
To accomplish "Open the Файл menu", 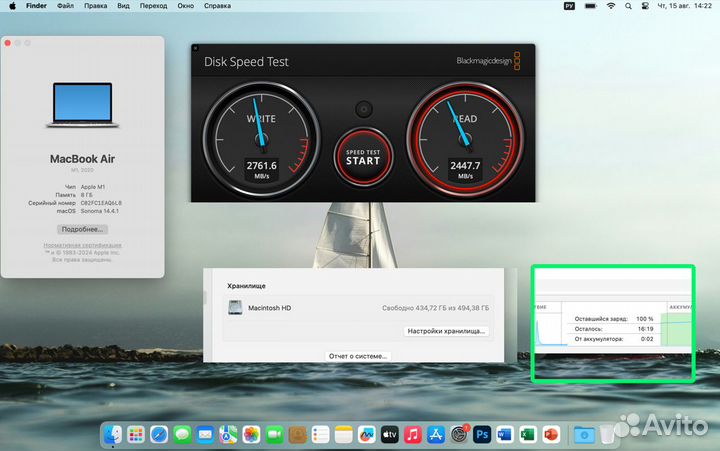I will 65,6.
